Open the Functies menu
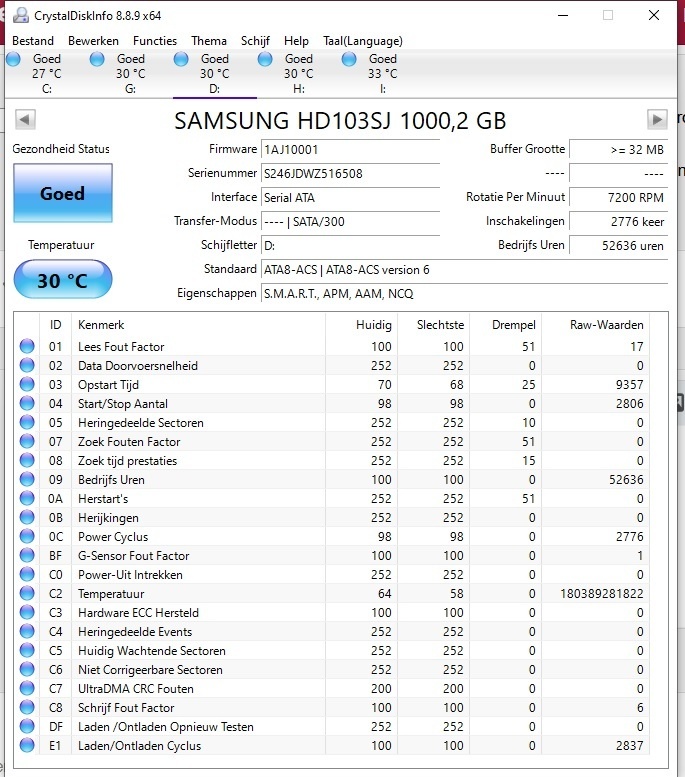This screenshot has width=685, height=777. click(155, 41)
